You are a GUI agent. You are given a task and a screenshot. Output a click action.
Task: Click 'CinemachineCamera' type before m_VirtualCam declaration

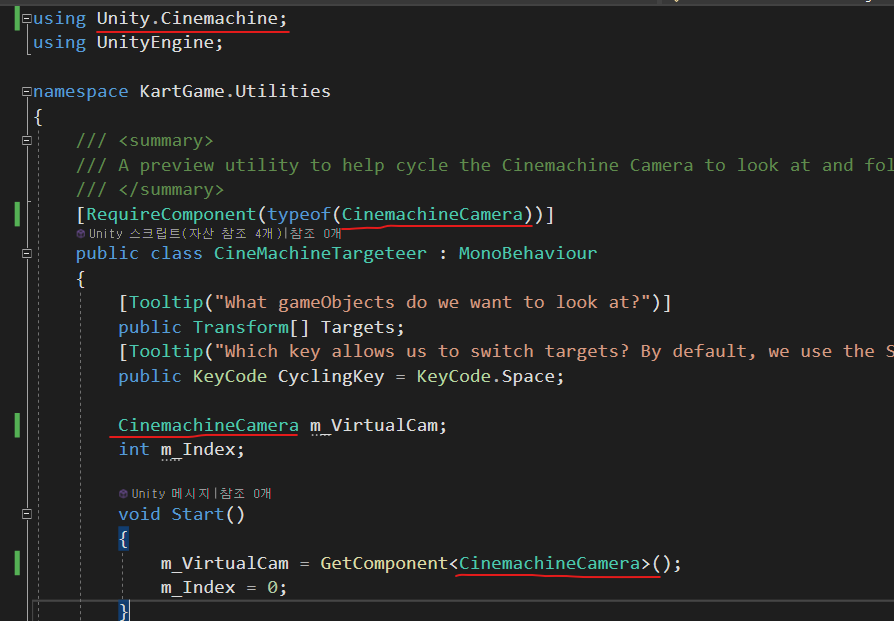208,425
